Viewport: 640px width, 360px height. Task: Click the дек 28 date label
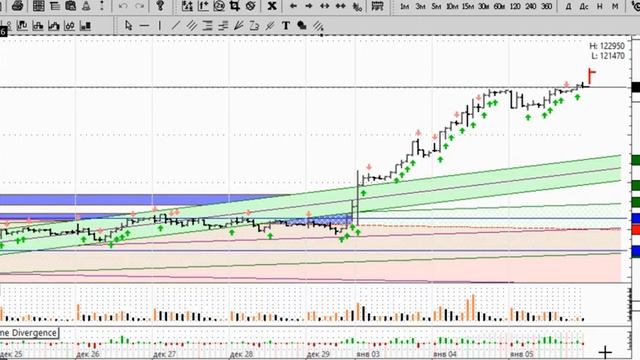[241, 354]
